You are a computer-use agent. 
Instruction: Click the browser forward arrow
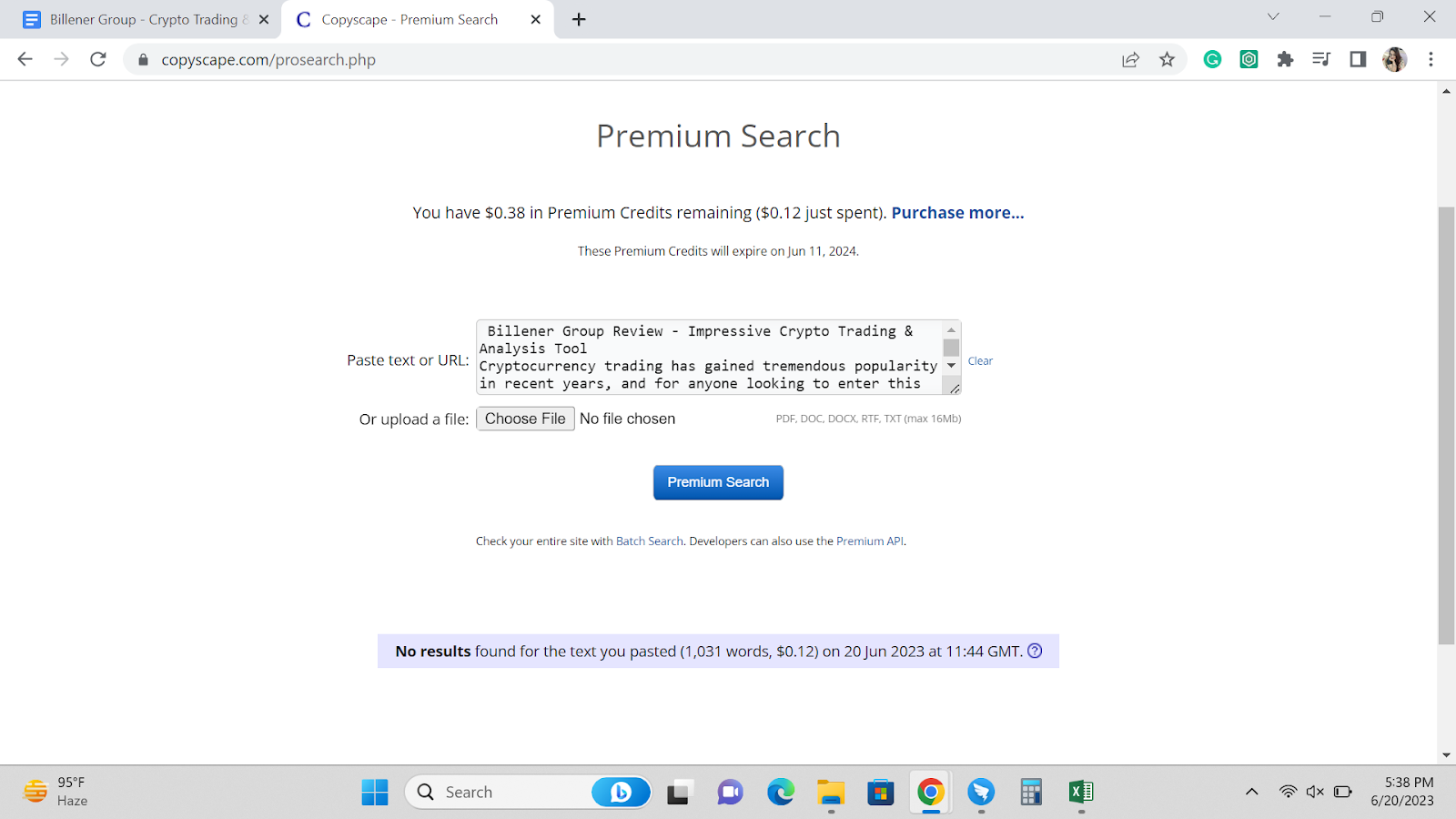point(61,59)
